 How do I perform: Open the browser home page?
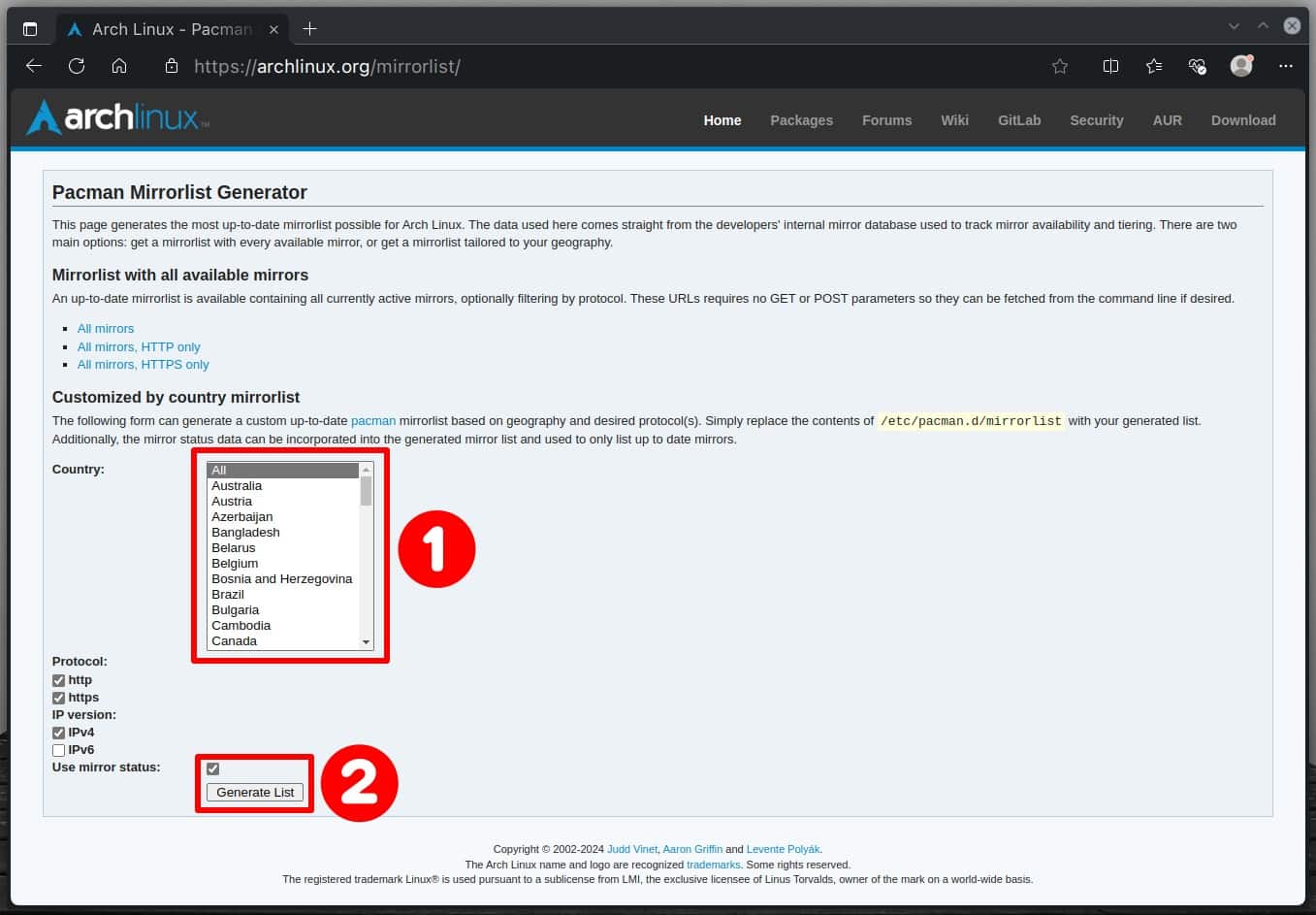tap(118, 66)
